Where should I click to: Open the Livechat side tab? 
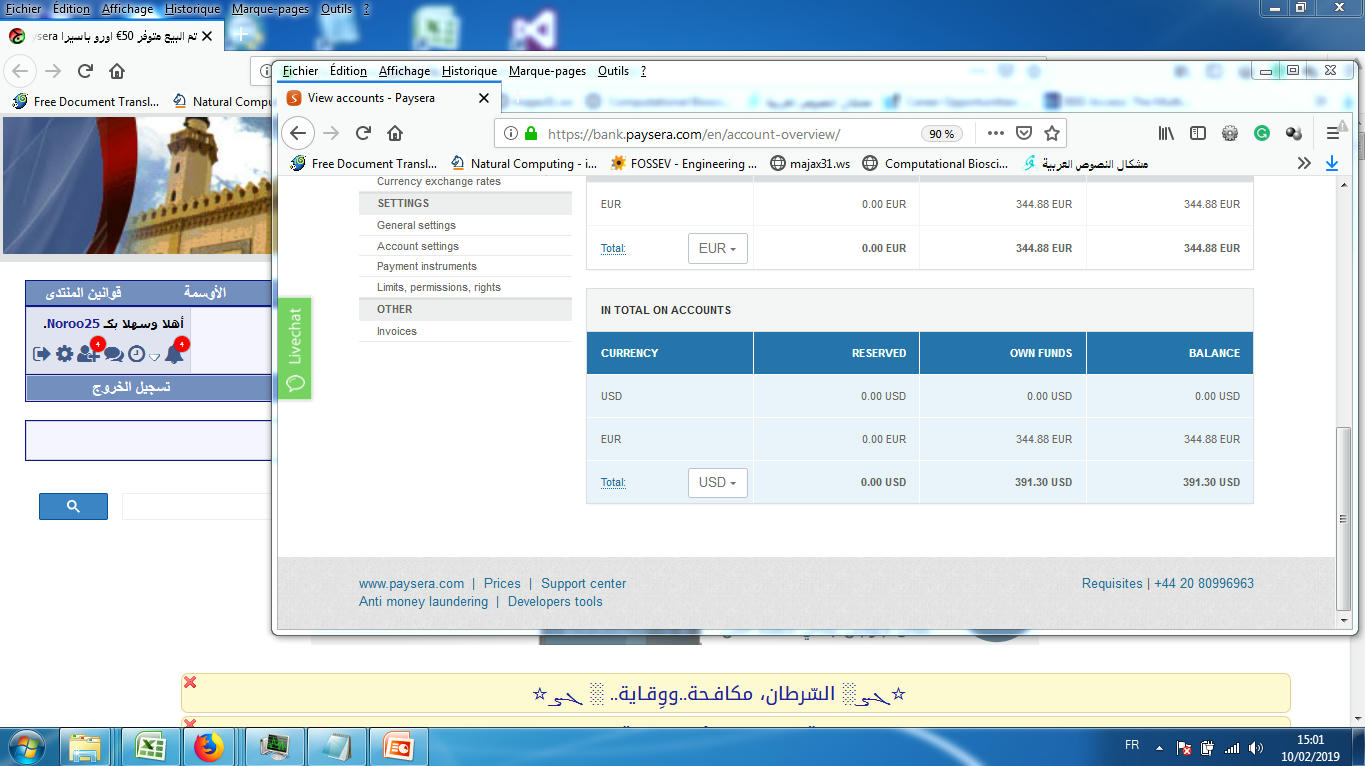(x=294, y=348)
